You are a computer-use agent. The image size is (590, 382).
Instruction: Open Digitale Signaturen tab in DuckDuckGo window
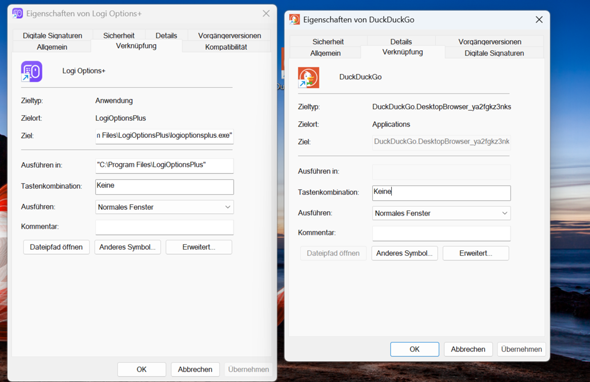(494, 53)
